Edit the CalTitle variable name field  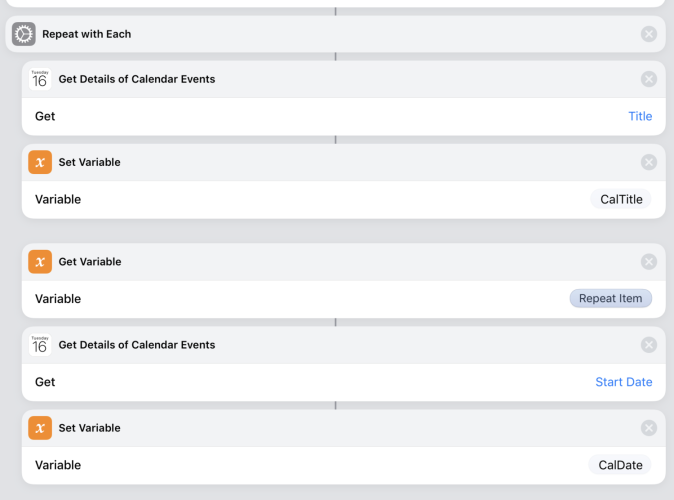[620, 199]
